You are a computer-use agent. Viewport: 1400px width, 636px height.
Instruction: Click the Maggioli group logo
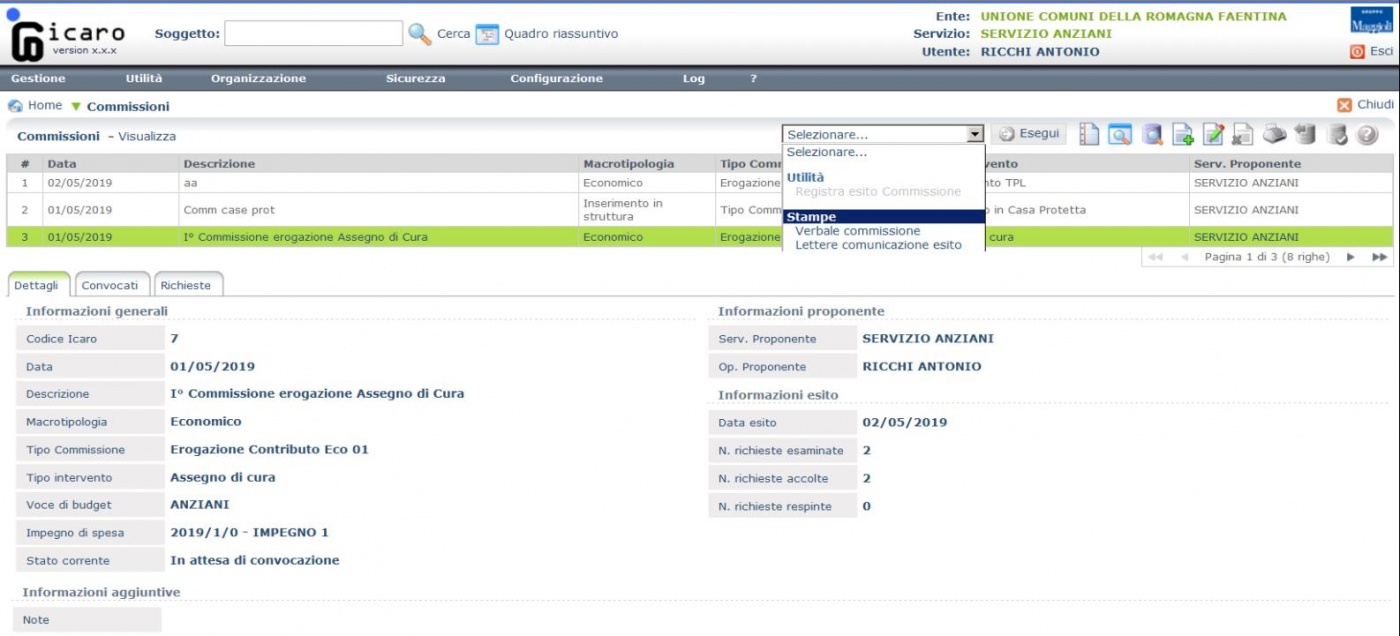[x=1371, y=20]
